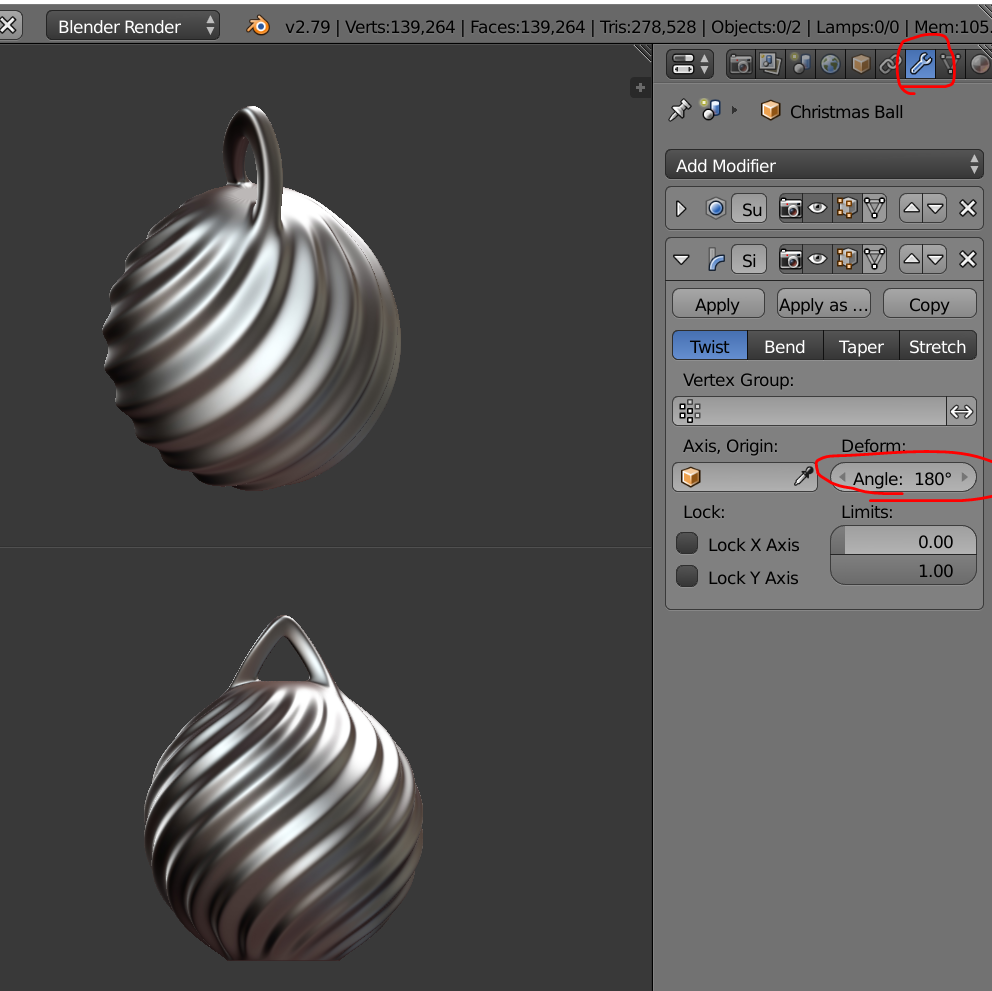This screenshot has width=992, height=991.
Task: Open the Modifiers wrench tab
Action: (920, 64)
